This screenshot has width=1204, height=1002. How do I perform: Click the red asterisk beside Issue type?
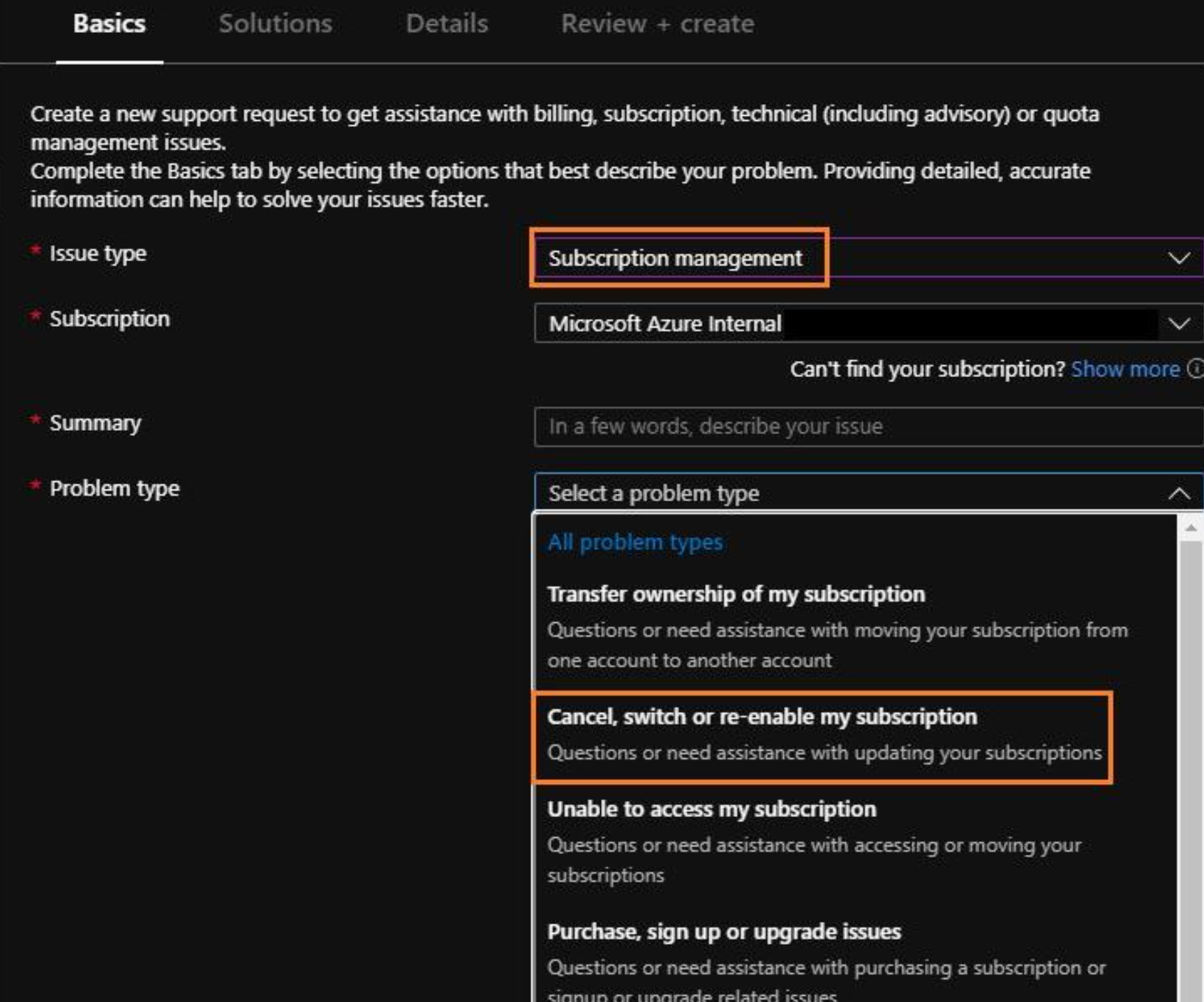[x=34, y=249]
